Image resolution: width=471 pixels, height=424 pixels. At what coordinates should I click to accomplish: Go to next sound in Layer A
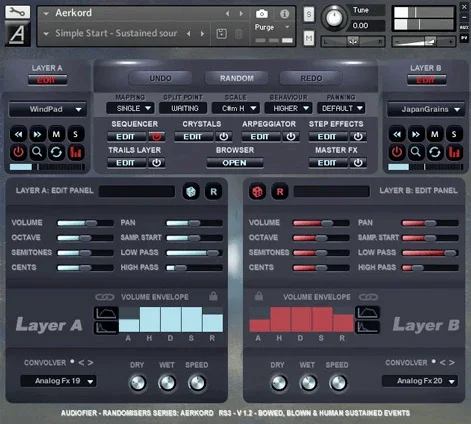pos(37,134)
